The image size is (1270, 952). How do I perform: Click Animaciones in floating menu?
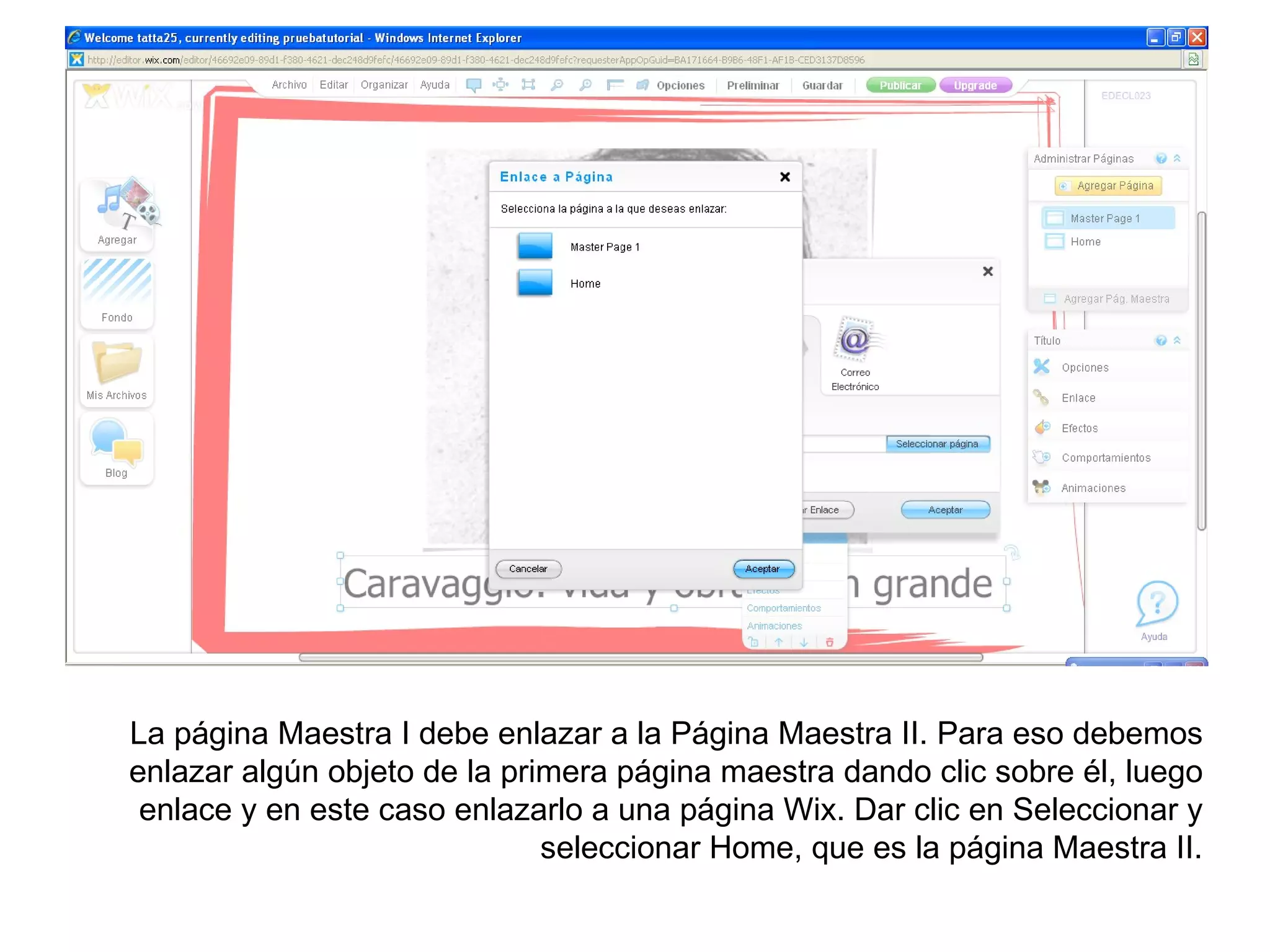[775, 626]
